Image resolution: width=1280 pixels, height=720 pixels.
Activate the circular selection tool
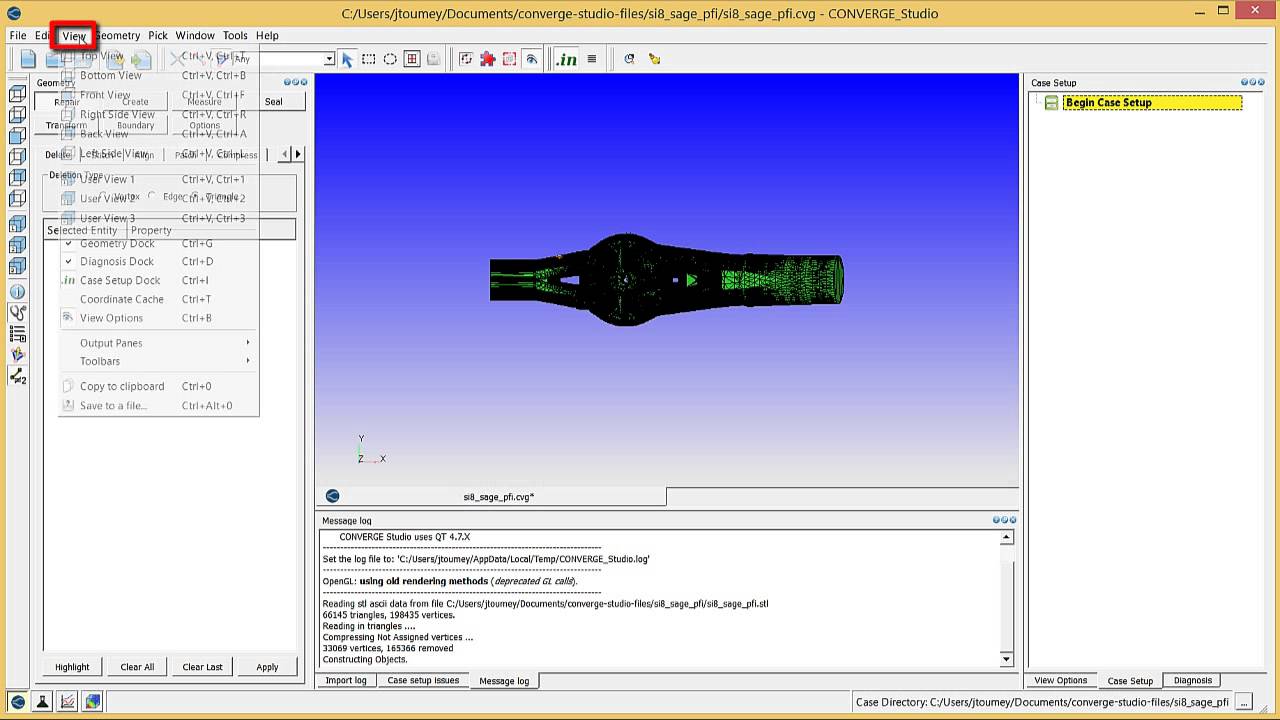click(x=390, y=59)
